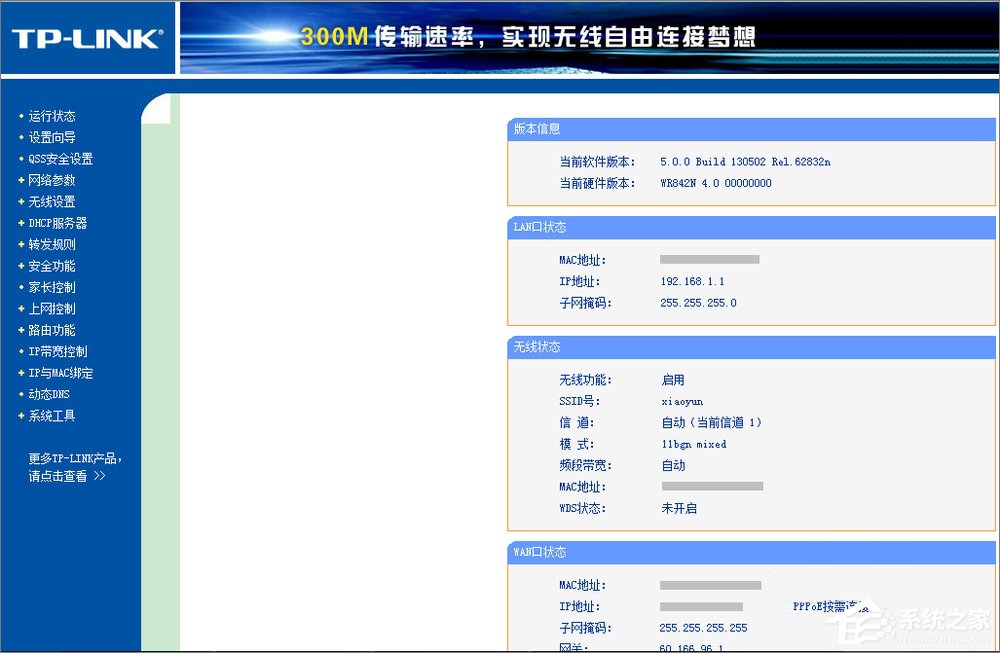Expand the 路由功能 menu section
This screenshot has height=653, width=1000.
(51, 330)
